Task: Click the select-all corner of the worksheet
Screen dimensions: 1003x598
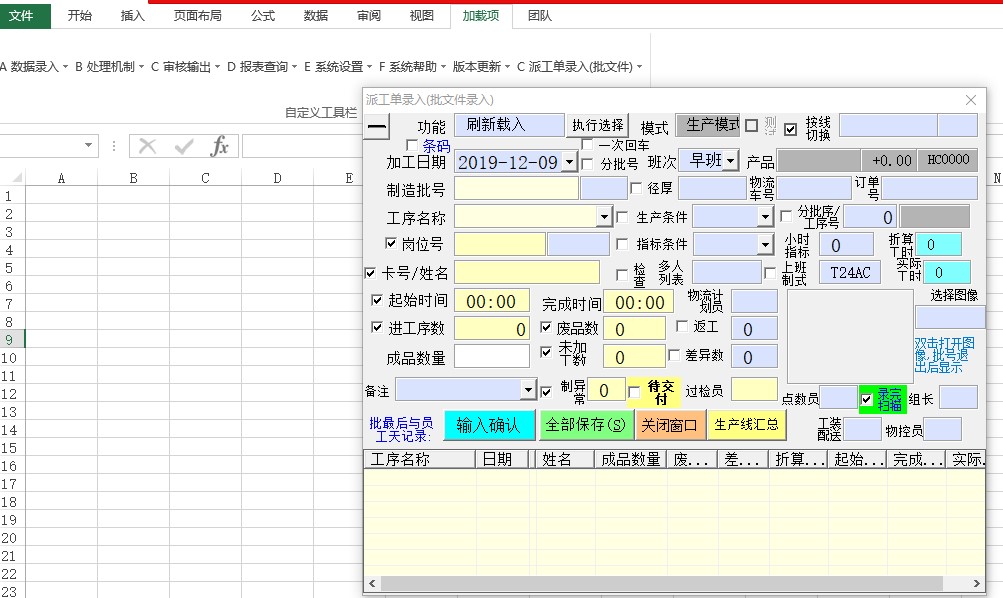Action: tap(11, 178)
